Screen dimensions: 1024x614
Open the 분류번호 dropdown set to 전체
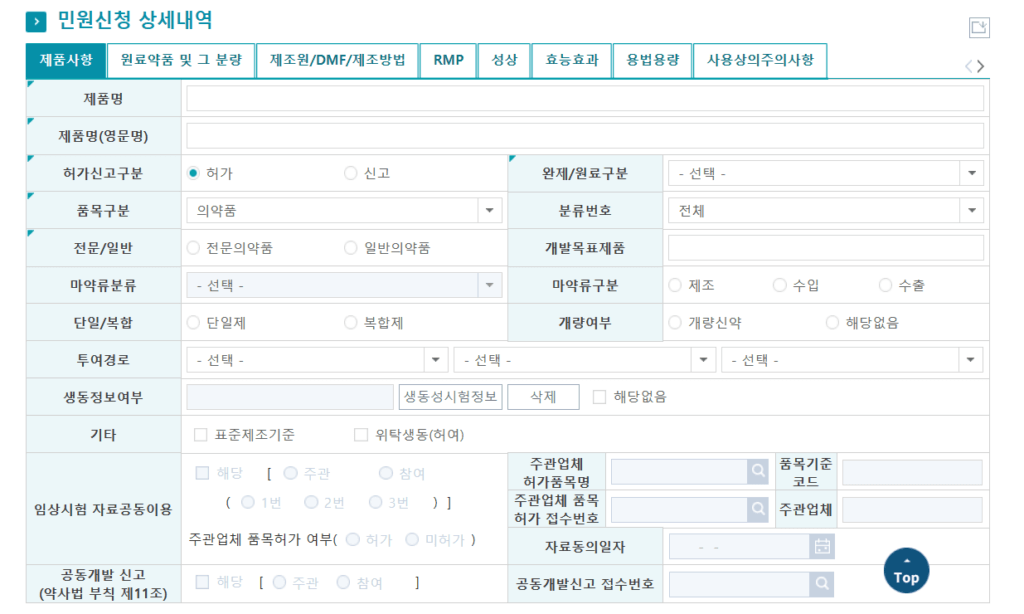(825, 211)
